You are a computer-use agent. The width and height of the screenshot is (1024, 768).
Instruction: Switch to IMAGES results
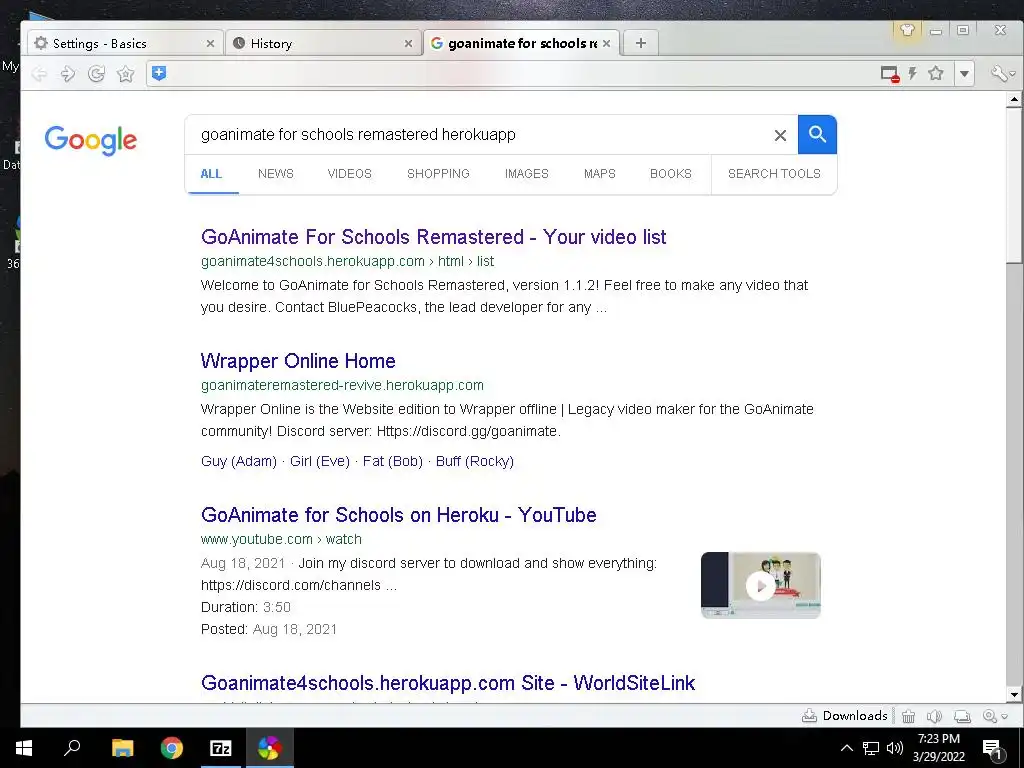click(x=526, y=174)
